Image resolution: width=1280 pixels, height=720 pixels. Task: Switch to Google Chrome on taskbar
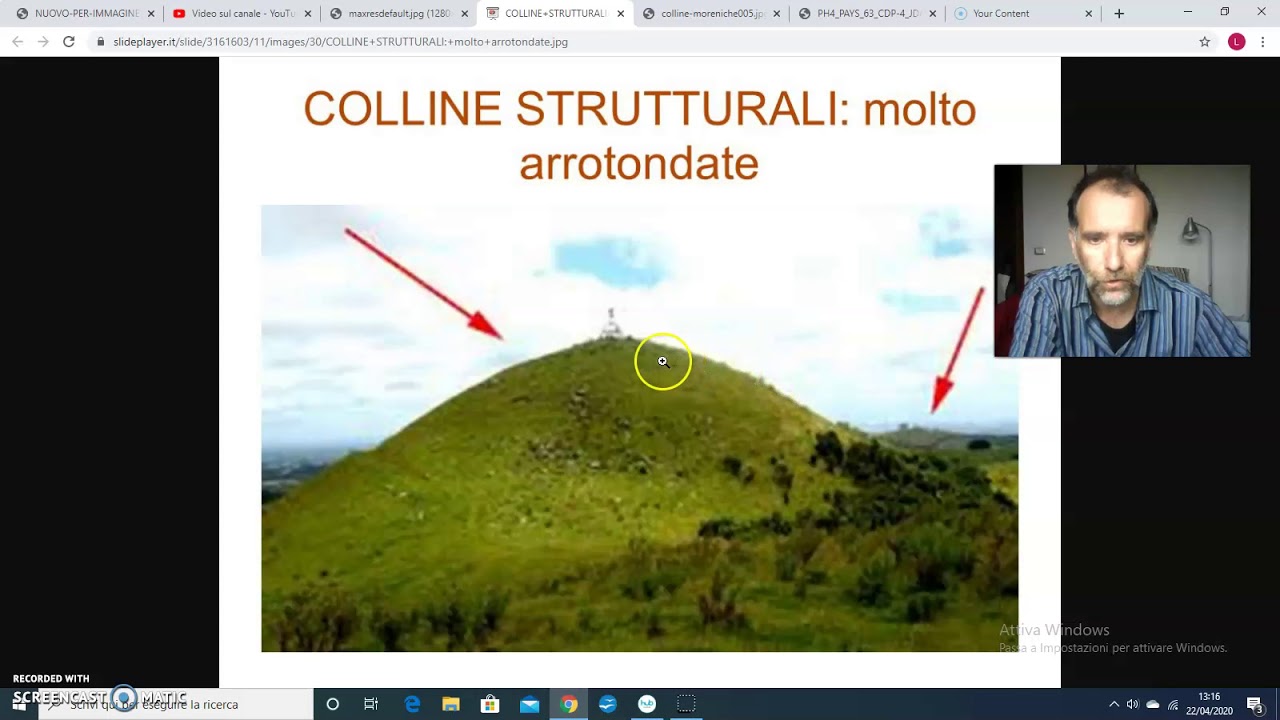[568, 704]
